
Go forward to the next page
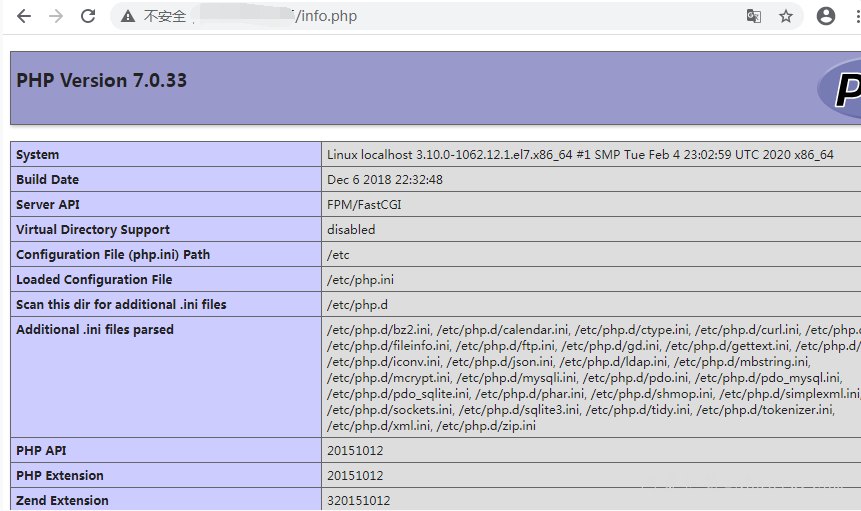[x=55, y=16]
